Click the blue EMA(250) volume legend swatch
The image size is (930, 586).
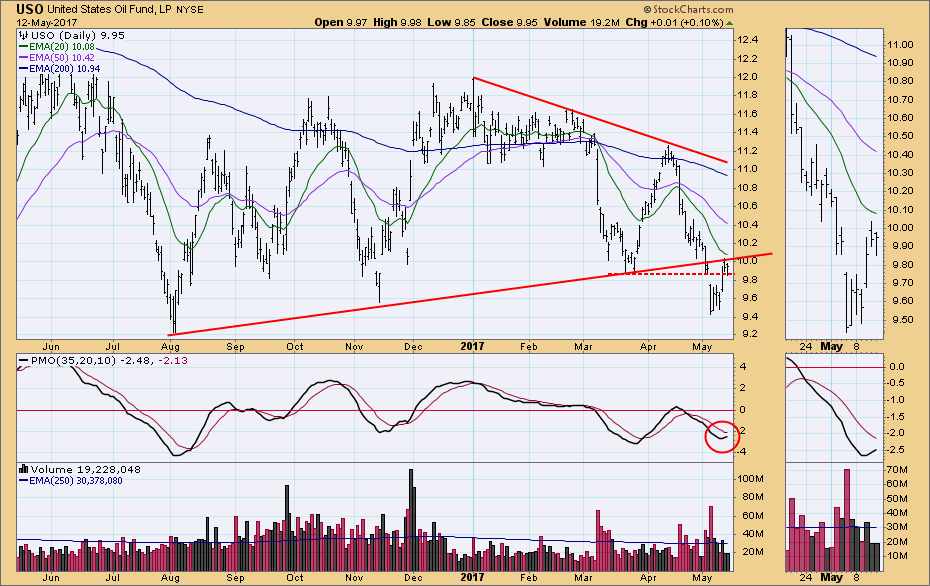pyautogui.click(x=24, y=480)
